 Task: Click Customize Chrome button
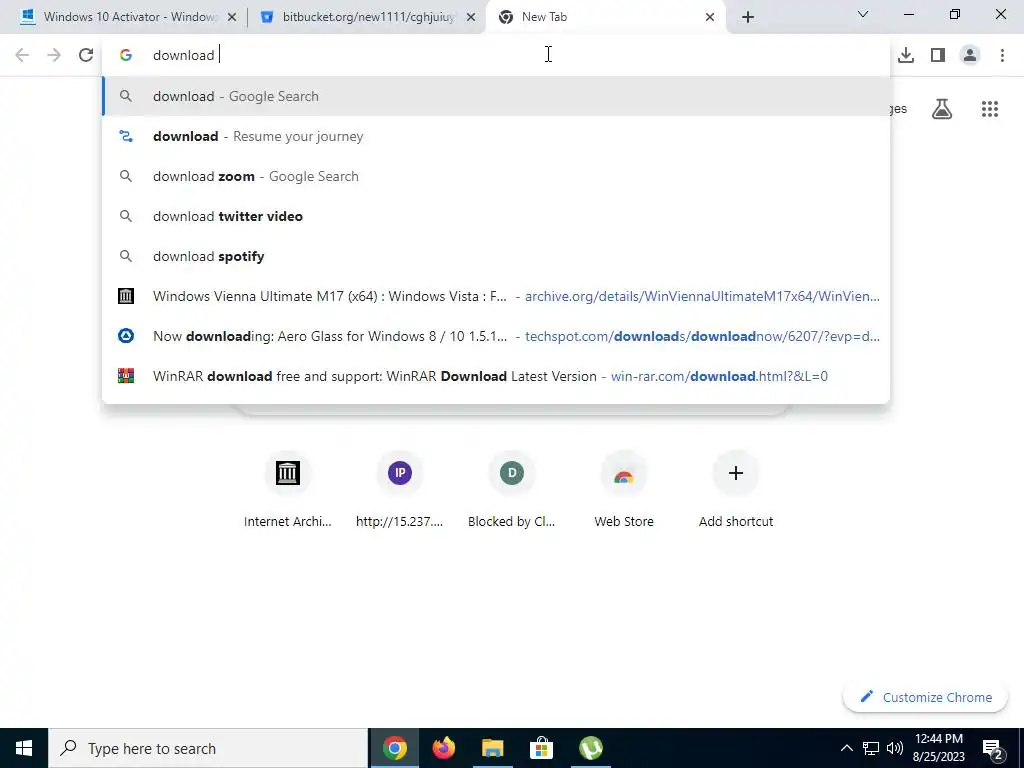(925, 697)
